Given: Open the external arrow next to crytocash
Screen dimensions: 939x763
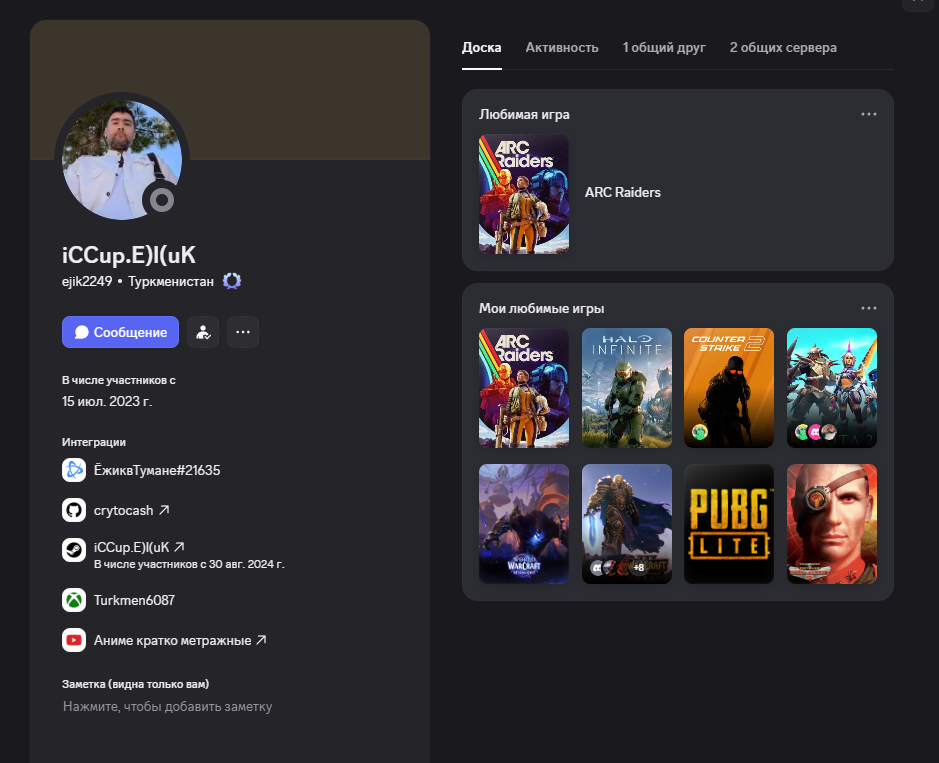Looking at the screenshot, I should click(x=164, y=510).
